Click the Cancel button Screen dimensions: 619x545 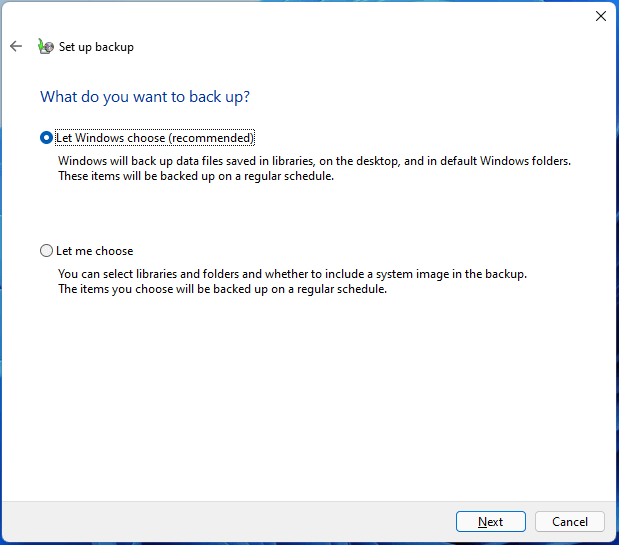click(x=570, y=521)
